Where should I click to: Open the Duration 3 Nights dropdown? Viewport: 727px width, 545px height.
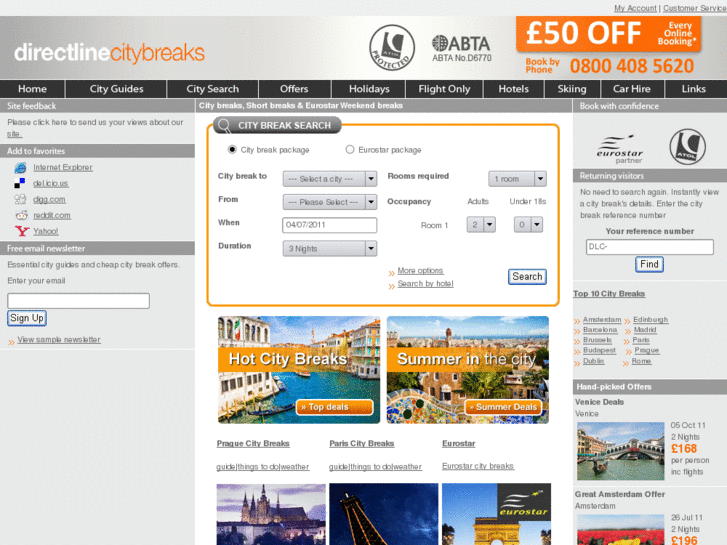[x=330, y=249]
